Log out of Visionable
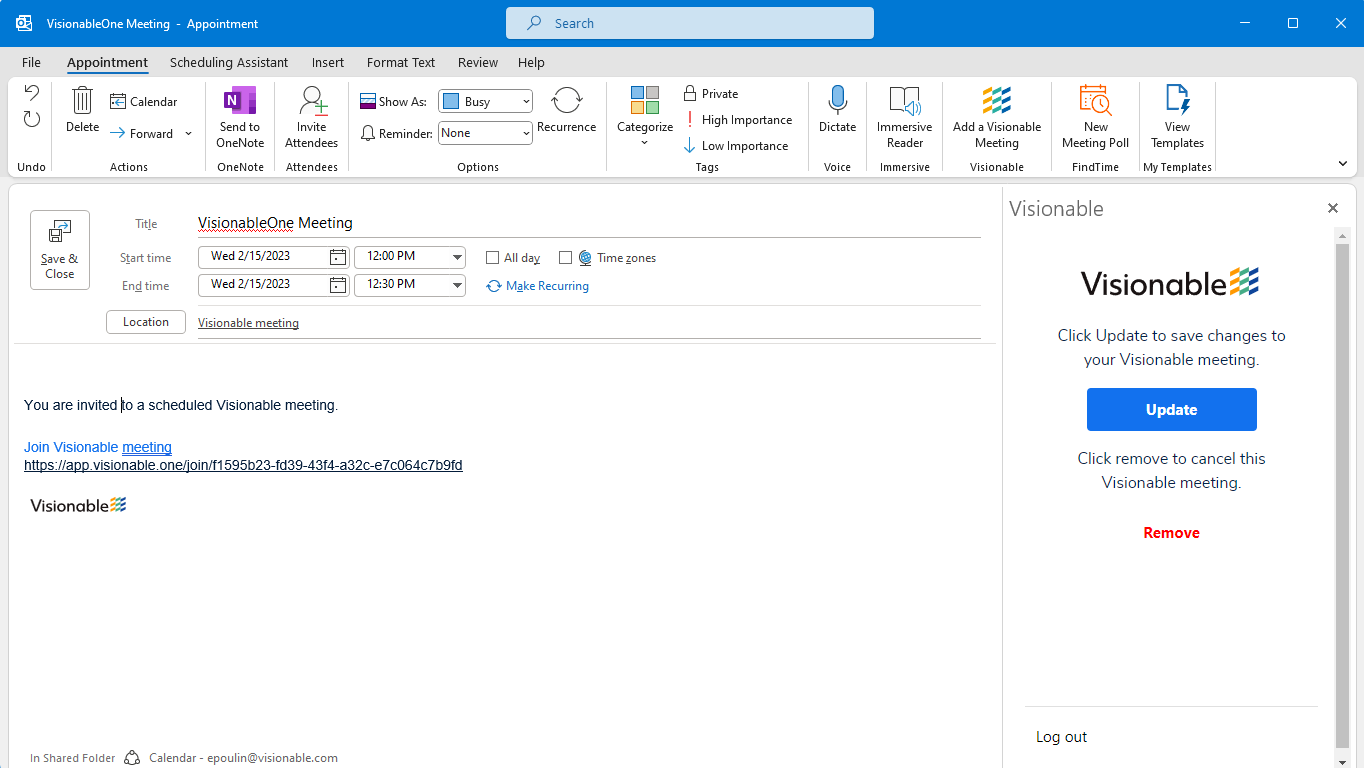The image size is (1366, 768). click(x=1062, y=737)
